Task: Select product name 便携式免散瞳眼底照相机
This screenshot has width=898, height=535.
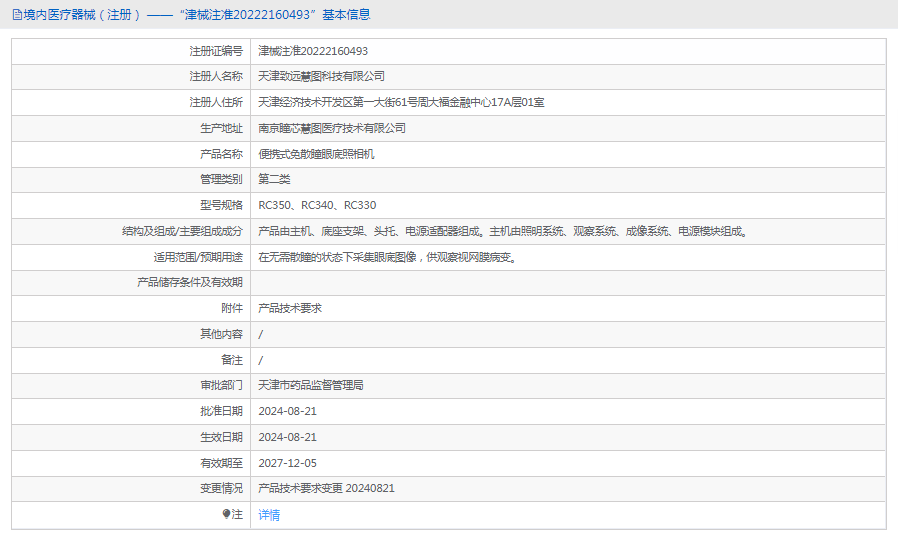Action: tap(316, 154)
